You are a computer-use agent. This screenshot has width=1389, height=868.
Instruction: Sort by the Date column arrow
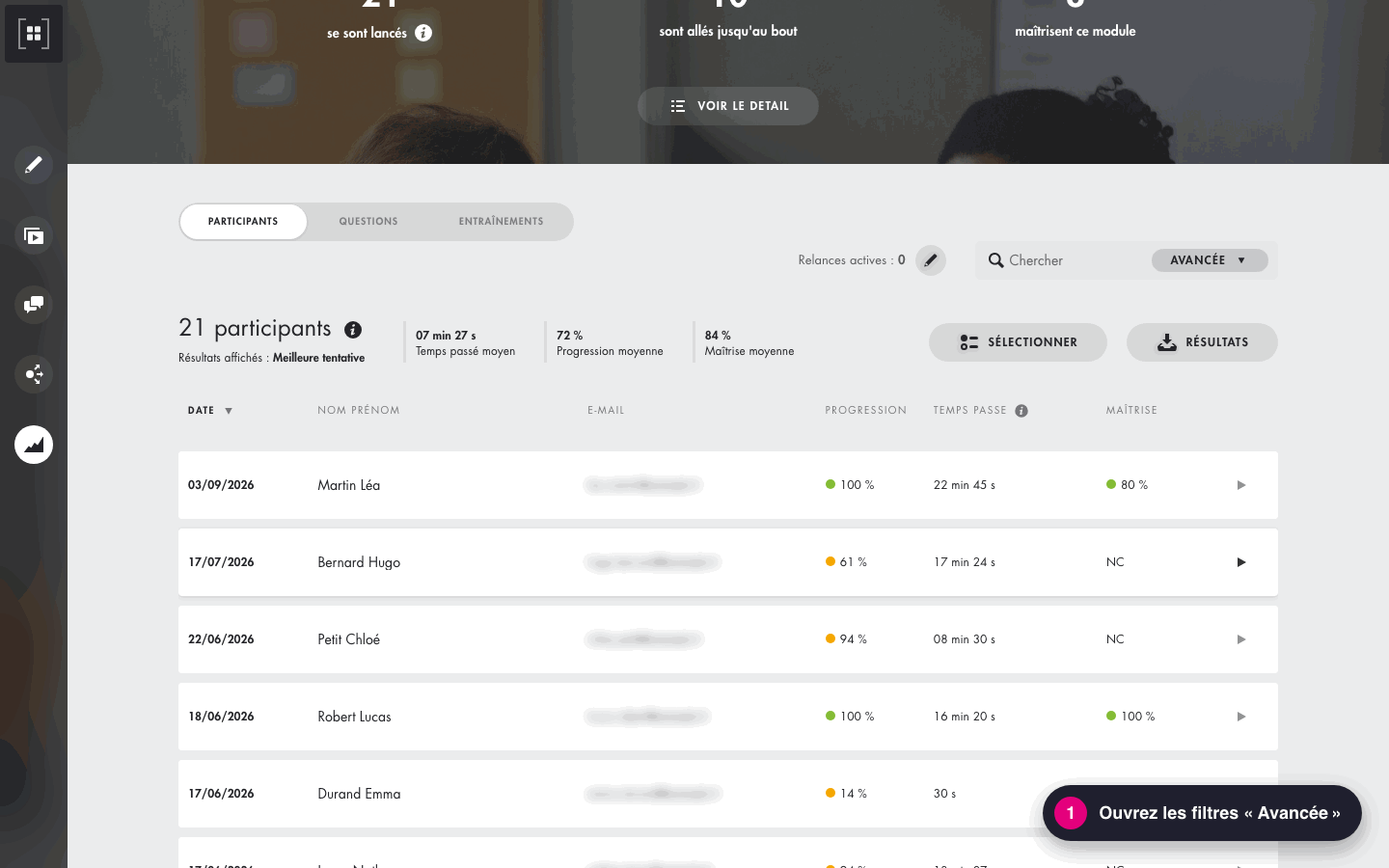coord(229,411)
